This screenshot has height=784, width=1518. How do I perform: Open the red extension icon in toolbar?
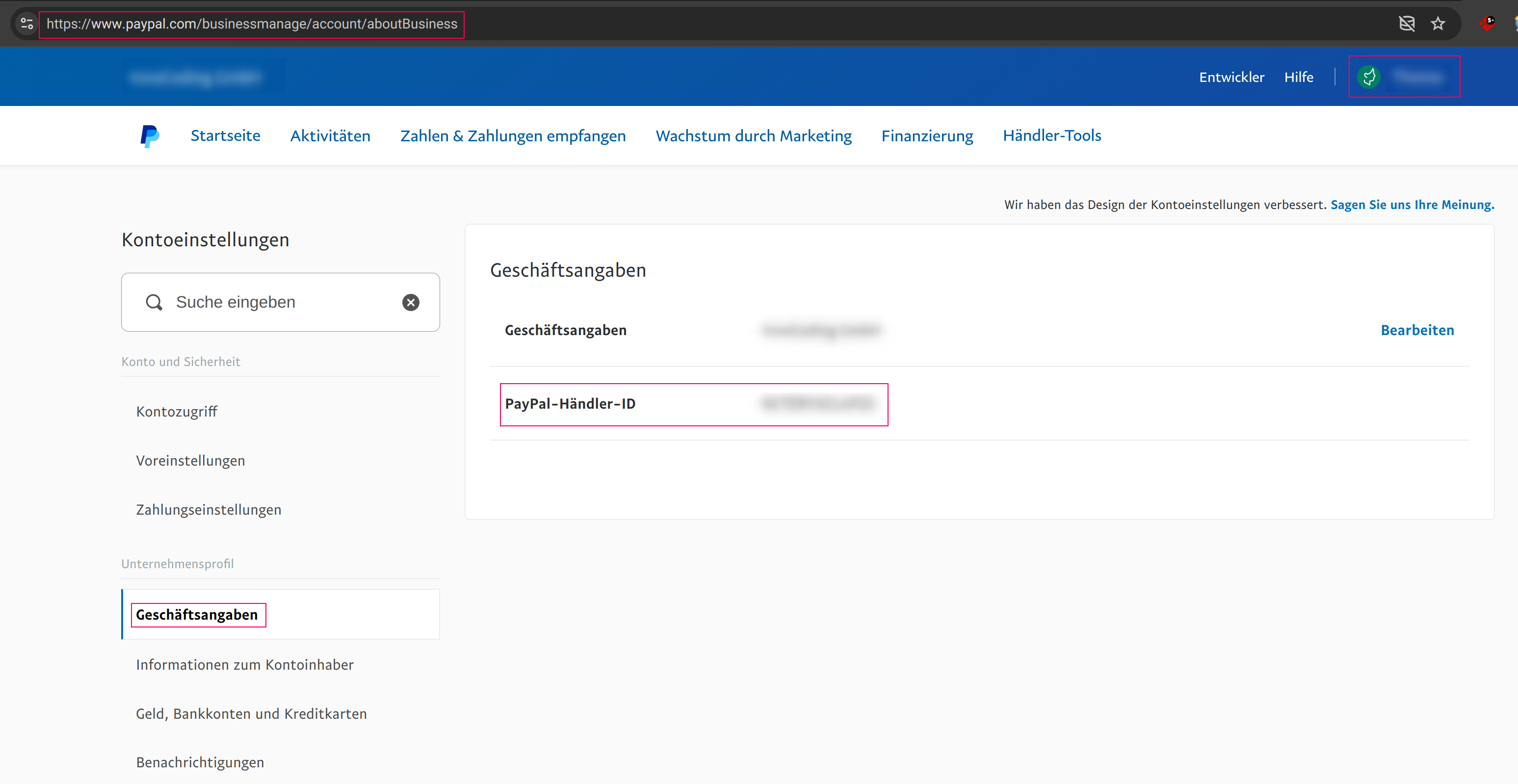click(x=1488, y=24)
